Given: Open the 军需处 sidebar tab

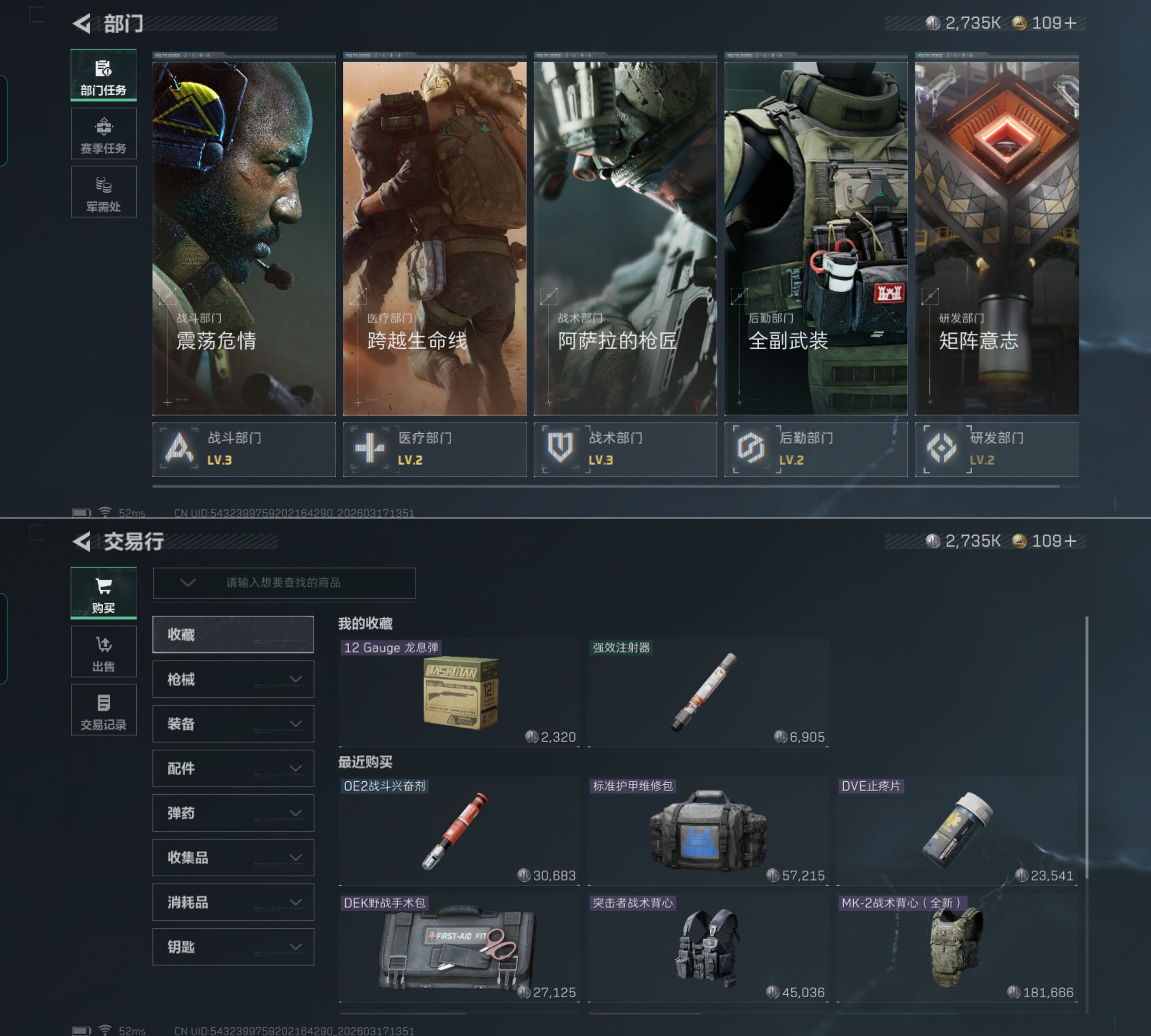Looking at the screenshot, I should point(104,192).
